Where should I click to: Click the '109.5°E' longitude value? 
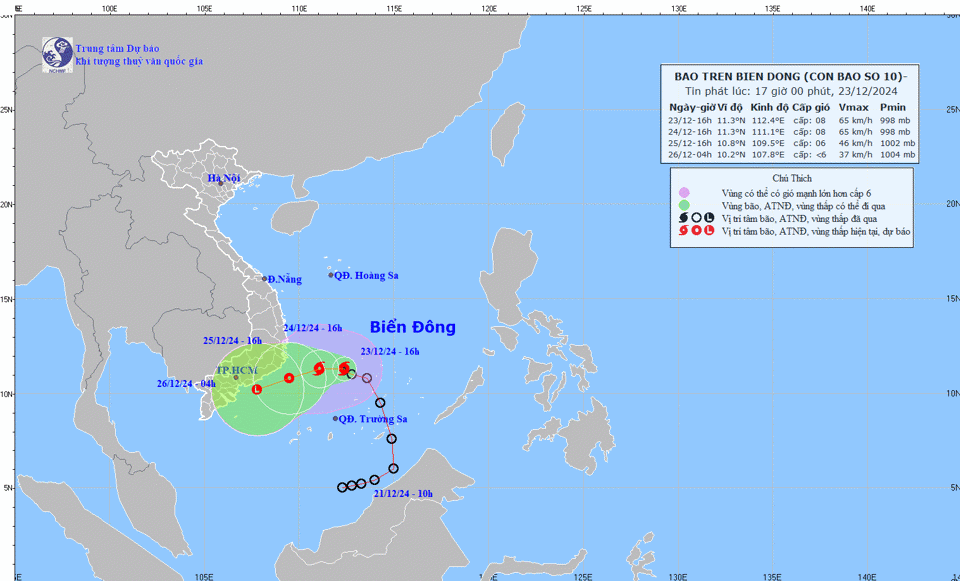(x=767, y=143)
